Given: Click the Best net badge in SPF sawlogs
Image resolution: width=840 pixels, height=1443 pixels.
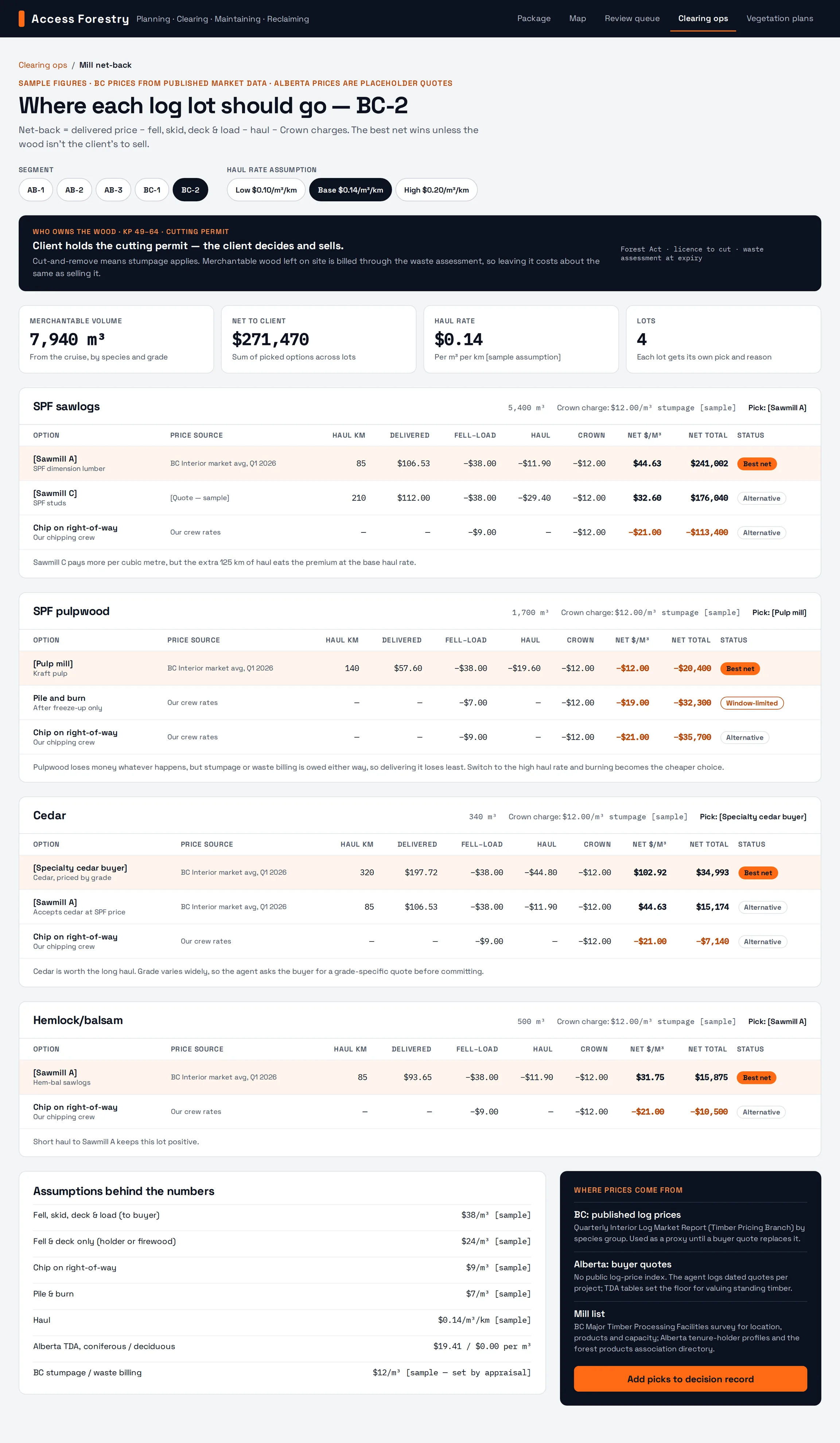Looking at the screenshot, I should [x=757, y=464].
